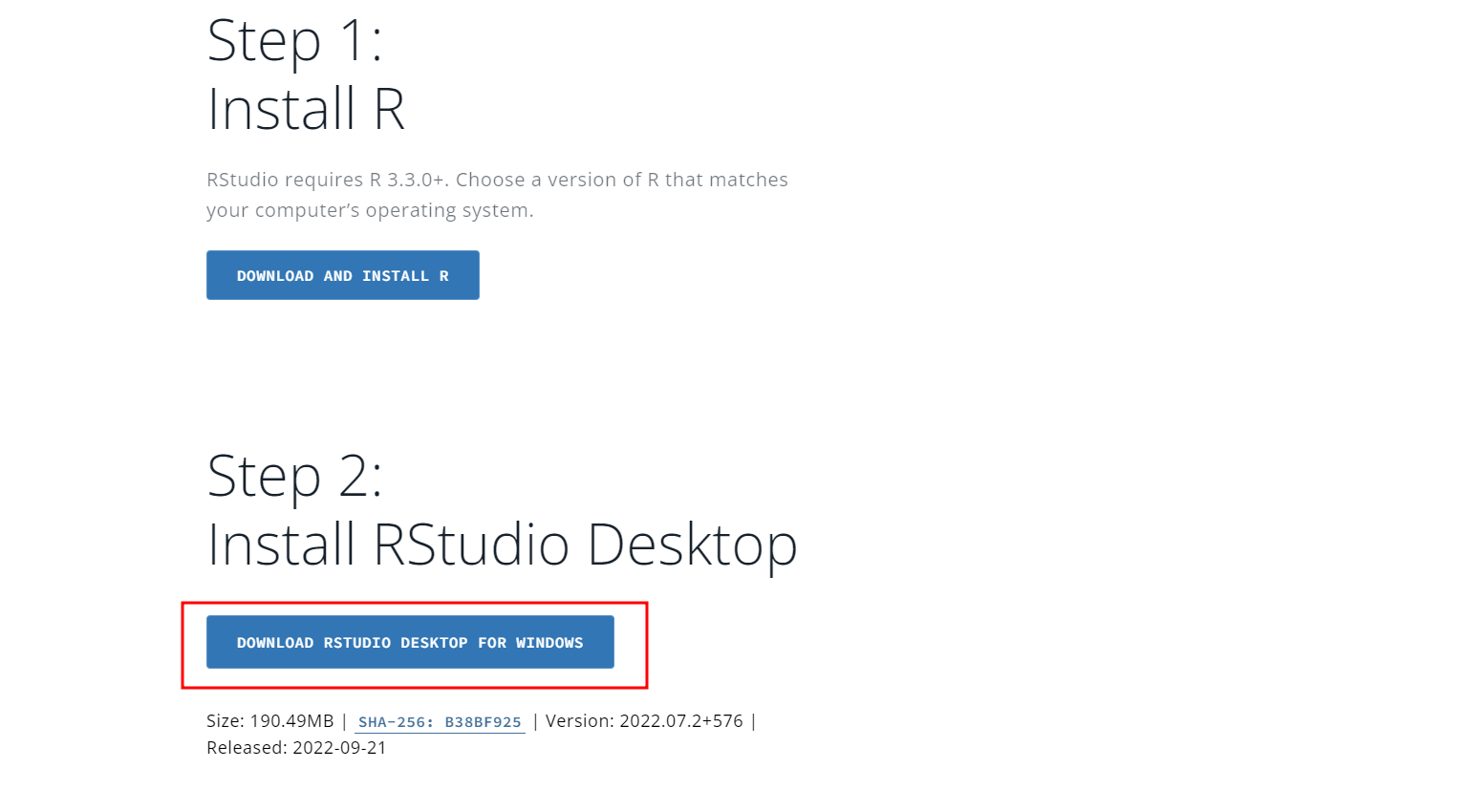Click the Download and Install R button
The height and width of the screenshot is (812, 1463).
tap(342, 275)
